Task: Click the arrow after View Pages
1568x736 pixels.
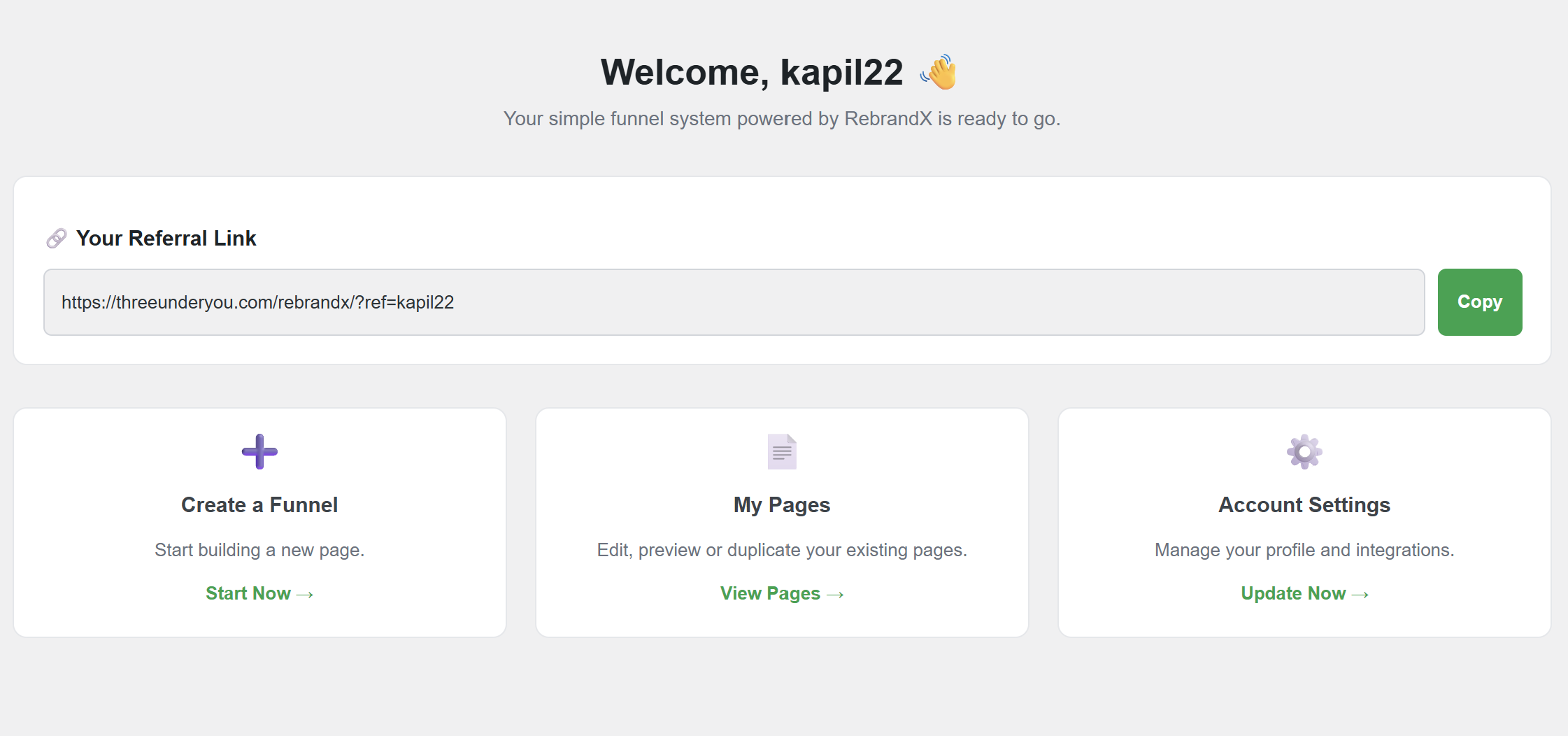Action: coord(835,595)
